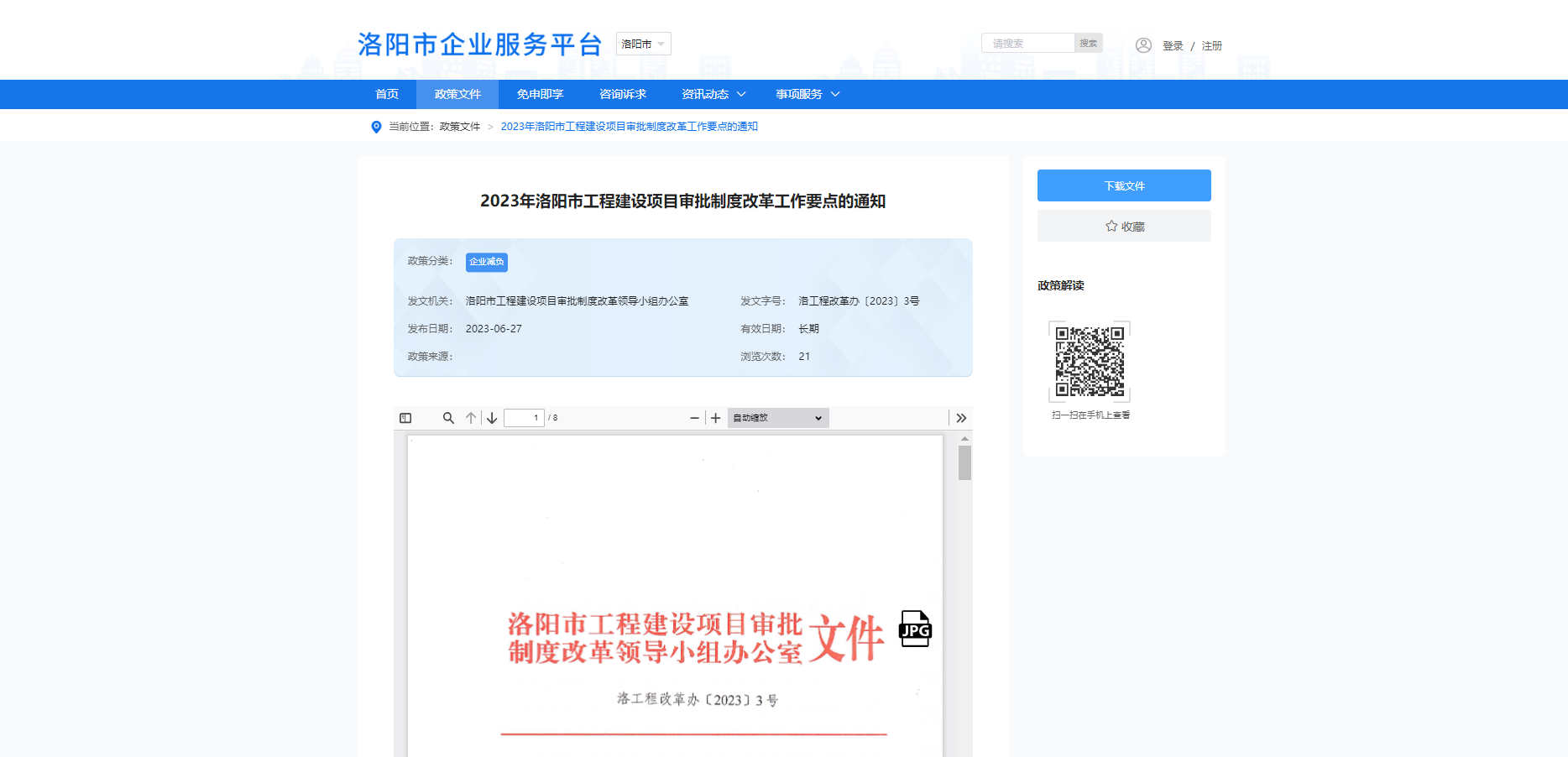Image resolution: width=1568 pixels, height=757 pixels.
Task: Click the PDF scrollbar up arrow
Action: 964,439
